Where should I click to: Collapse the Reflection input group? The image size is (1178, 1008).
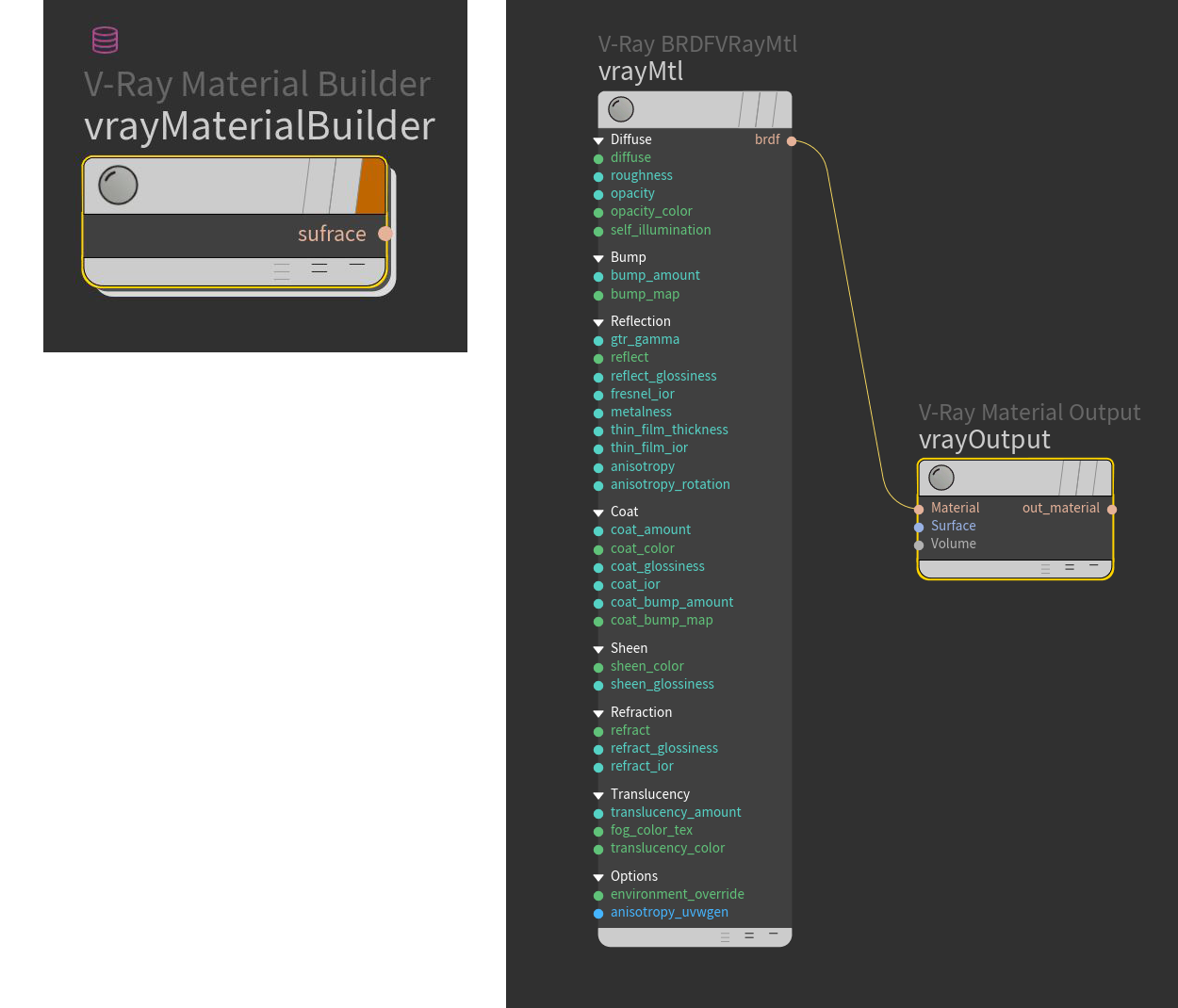(x=598, y=322)
